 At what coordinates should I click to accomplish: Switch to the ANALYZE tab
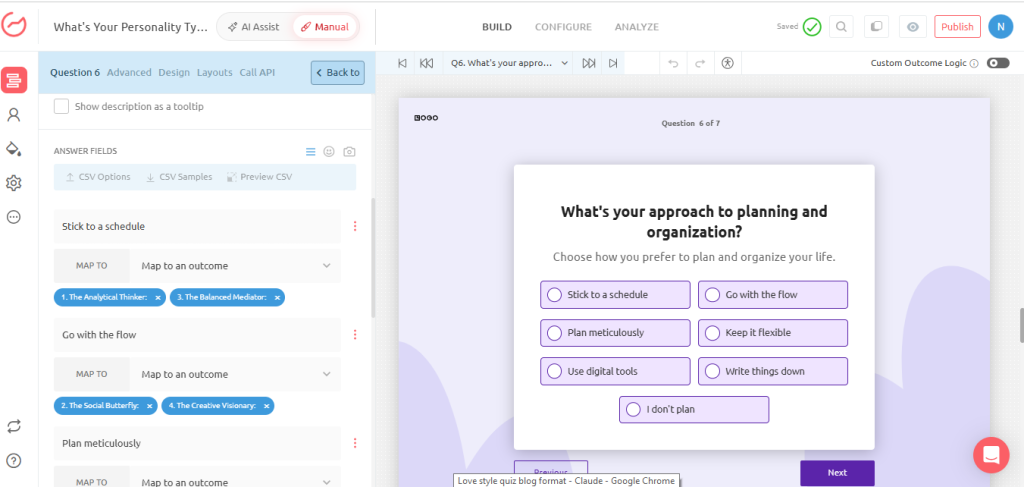click(x=637, y=27)
